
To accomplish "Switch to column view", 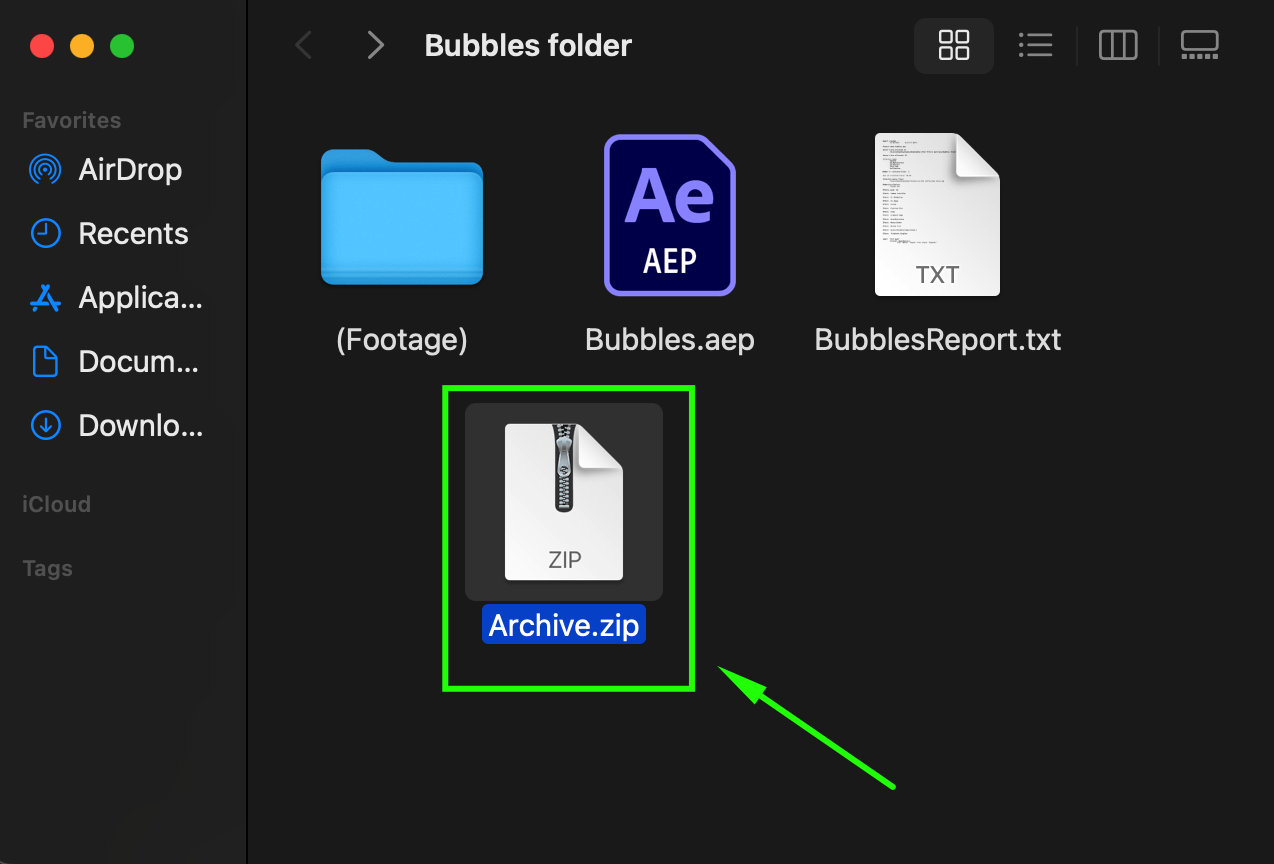I will (x=1117, y=45).
